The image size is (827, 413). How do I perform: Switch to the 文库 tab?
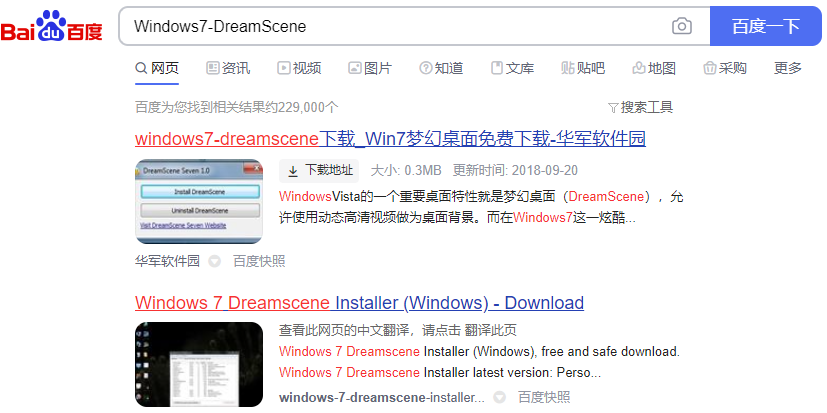pyautogui.click(x=512, y=68)
